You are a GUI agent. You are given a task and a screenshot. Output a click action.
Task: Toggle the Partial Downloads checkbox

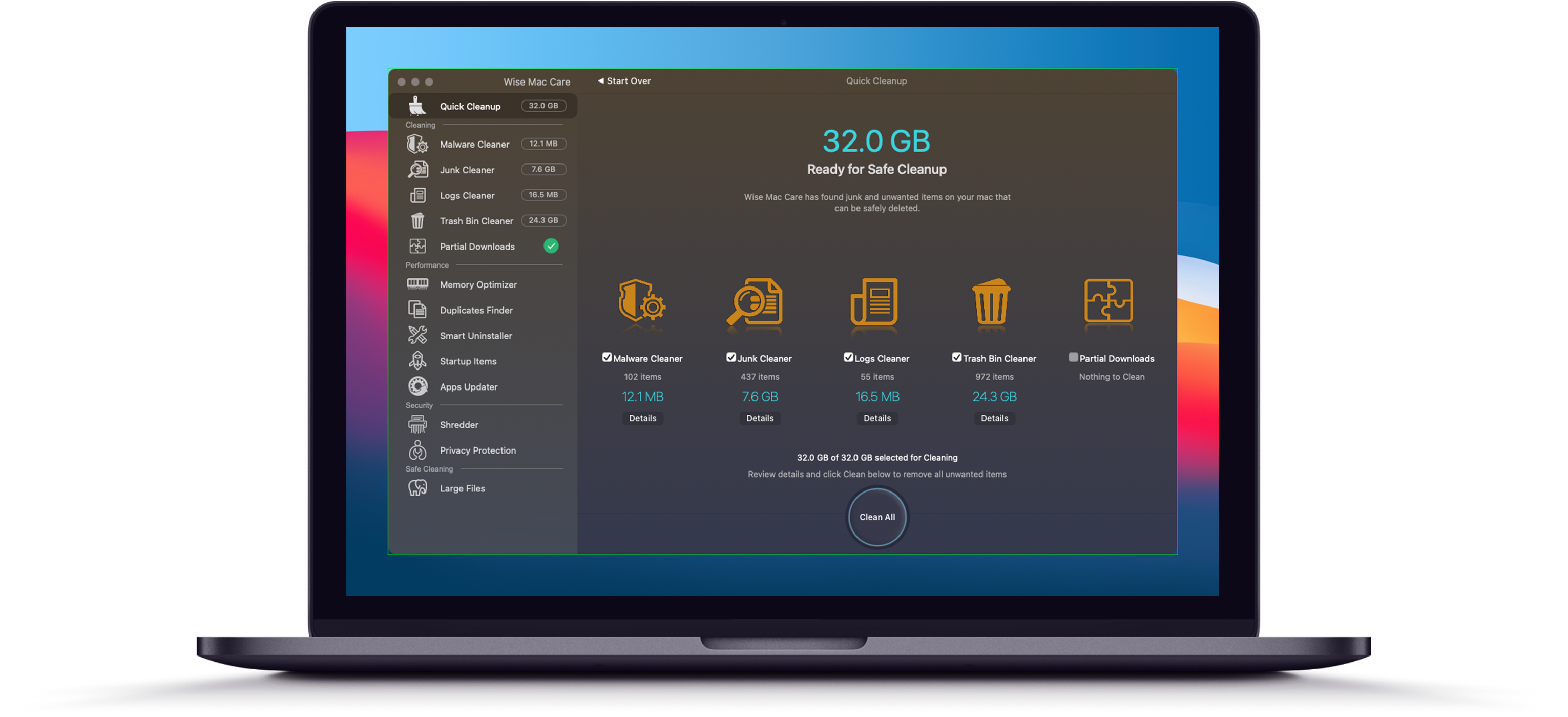click(1074, 358)
